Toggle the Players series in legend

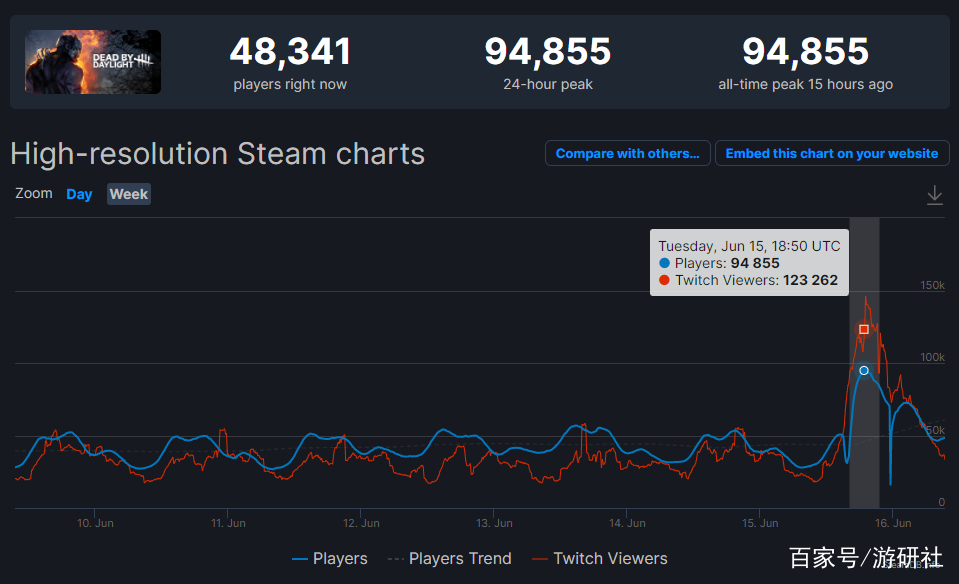coord(330,558)
